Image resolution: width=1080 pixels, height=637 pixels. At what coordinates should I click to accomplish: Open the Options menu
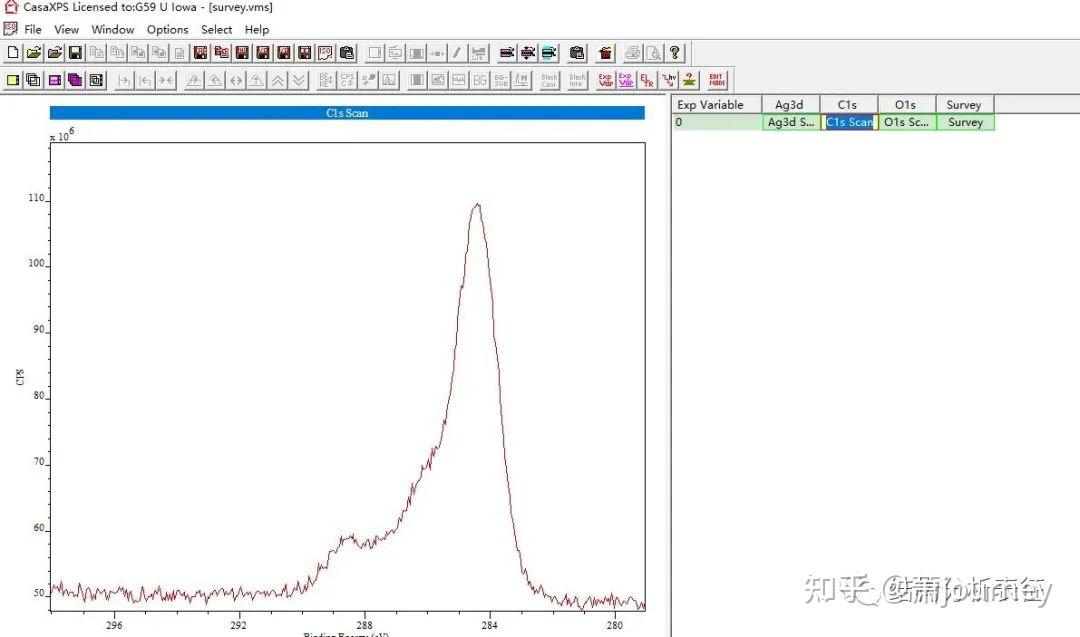pos(167,29)
